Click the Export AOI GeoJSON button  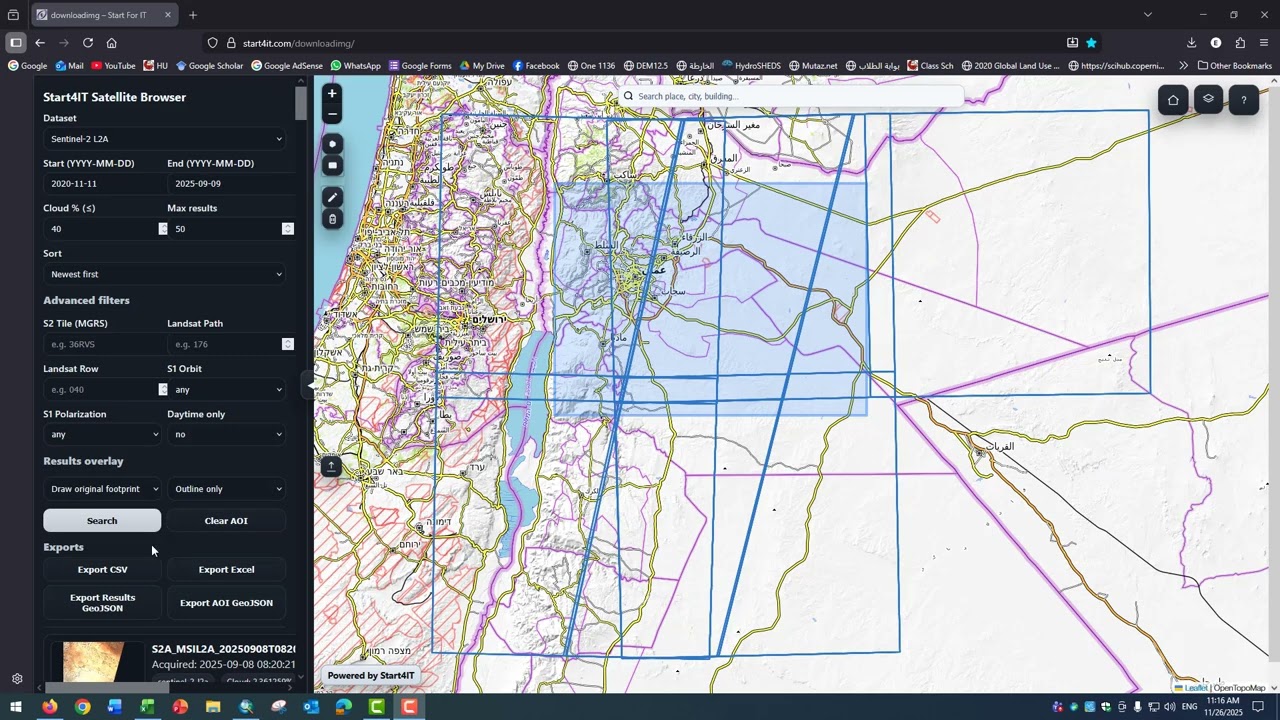[226, 603]
